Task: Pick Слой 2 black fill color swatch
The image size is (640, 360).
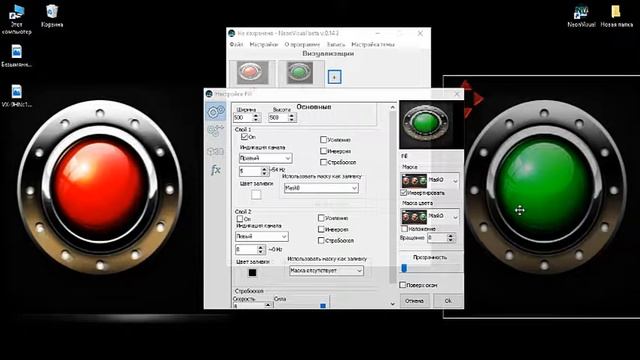Action: (252, 273)
